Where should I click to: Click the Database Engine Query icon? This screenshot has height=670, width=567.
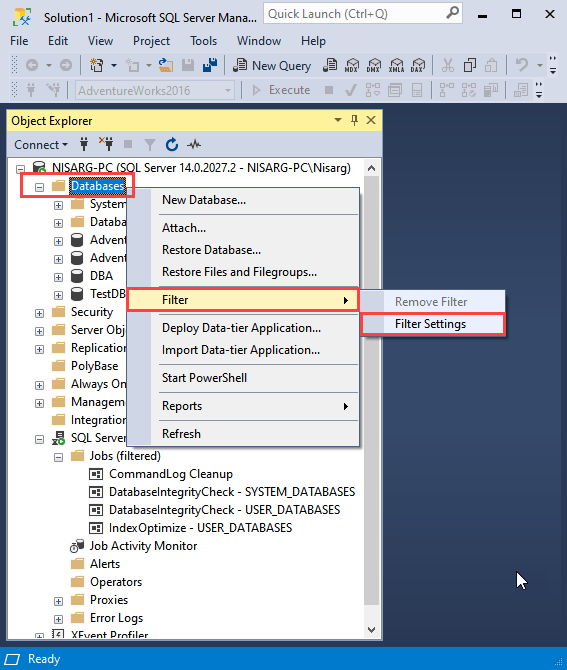click(x=330, y=65)
